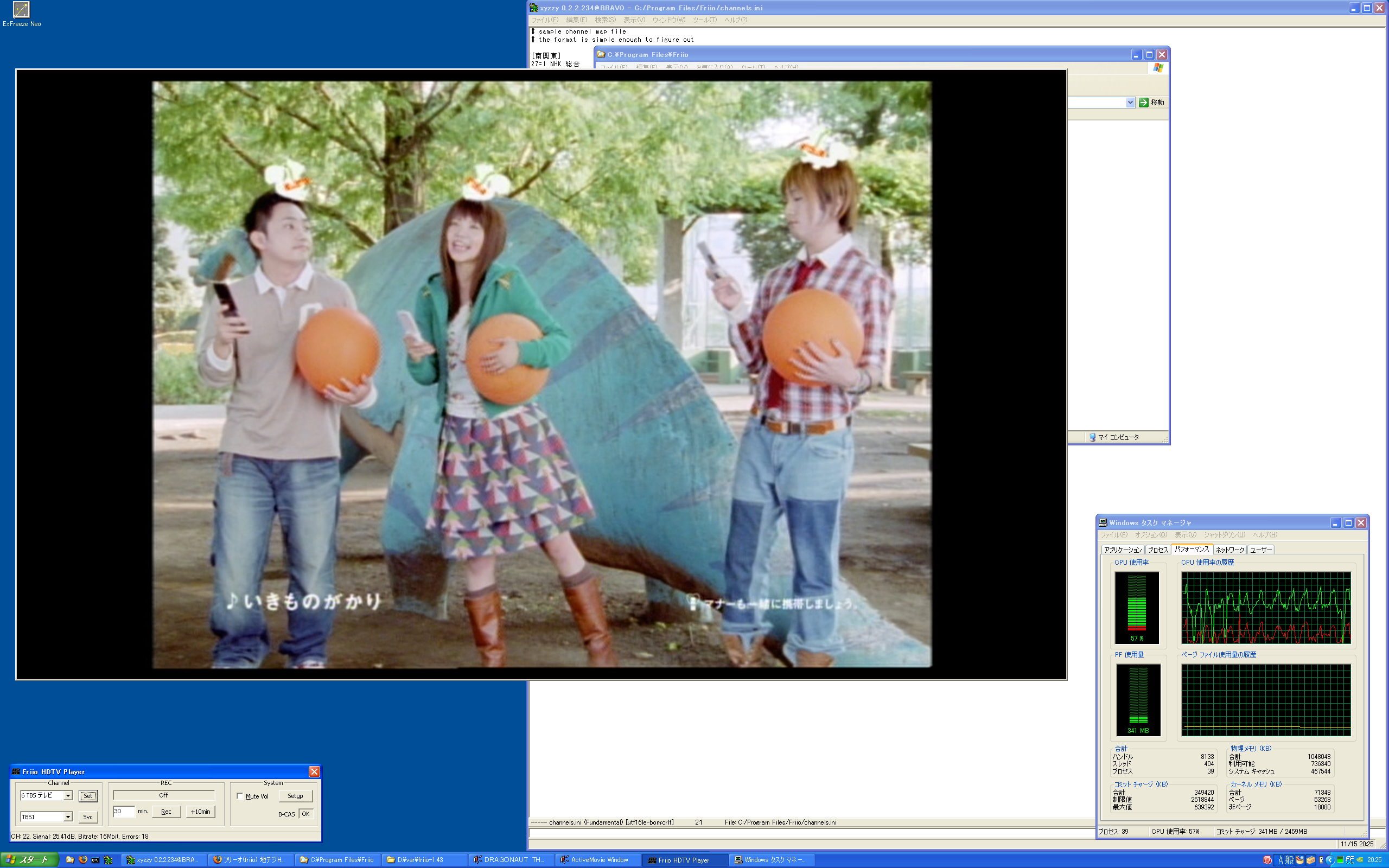Switch to the プロセス tab
Image resolution: width=1389 pixels, height=868 pixels.
[1157, 550]
